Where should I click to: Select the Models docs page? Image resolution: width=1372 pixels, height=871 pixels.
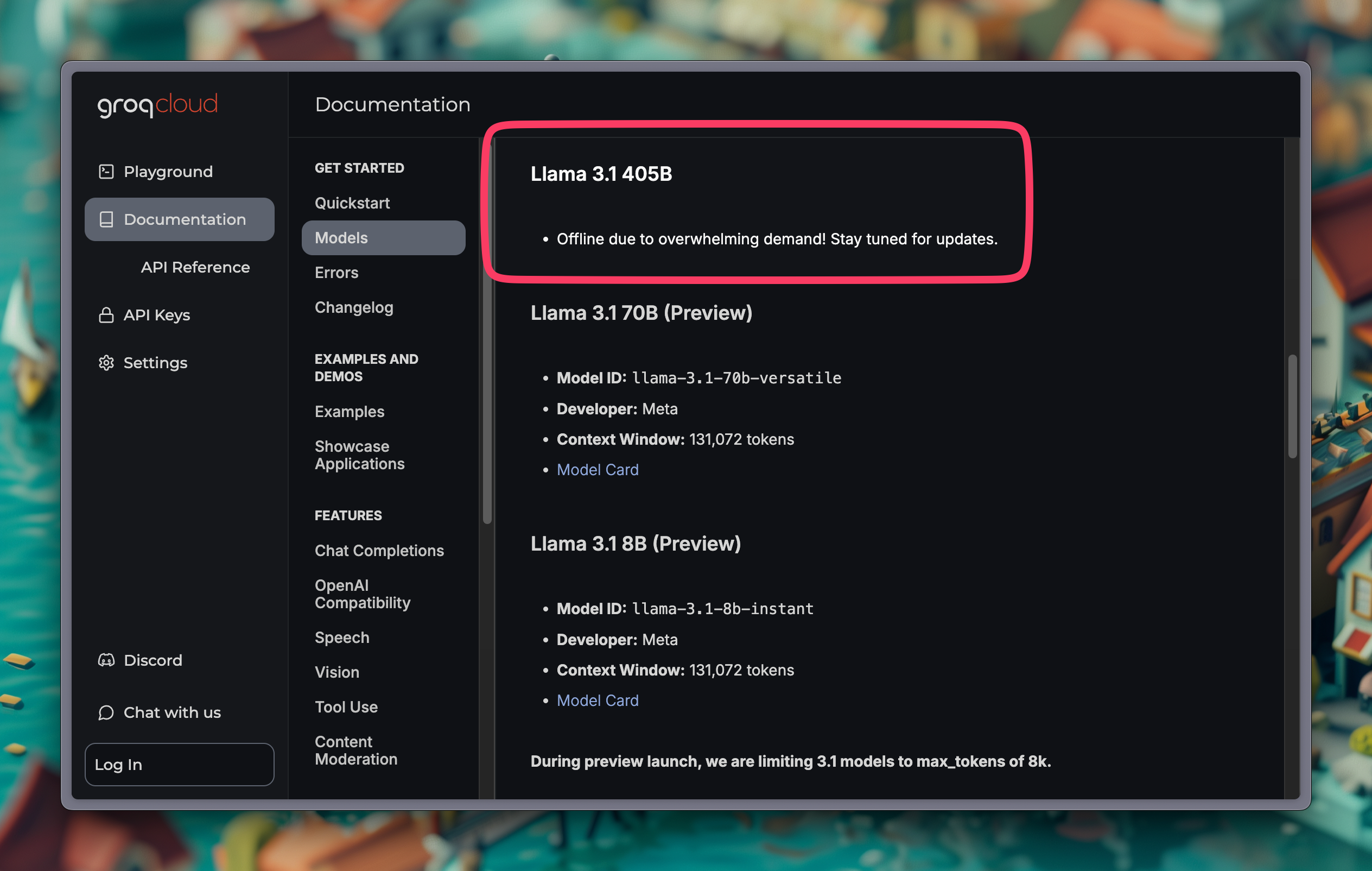(x=384, y=238)
